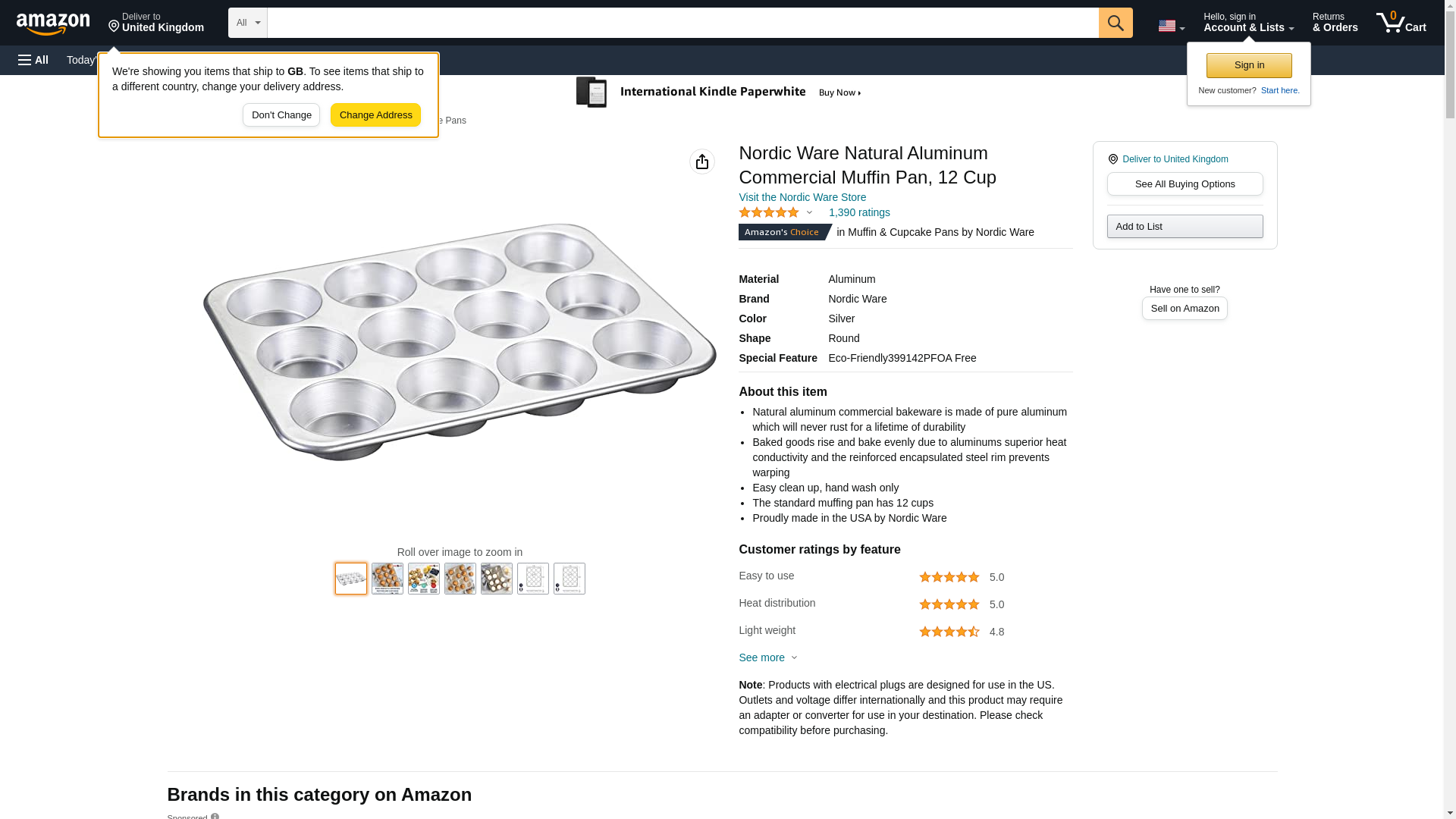
Task: Open the Account & Lists menu
Action: pos(1248,23)
